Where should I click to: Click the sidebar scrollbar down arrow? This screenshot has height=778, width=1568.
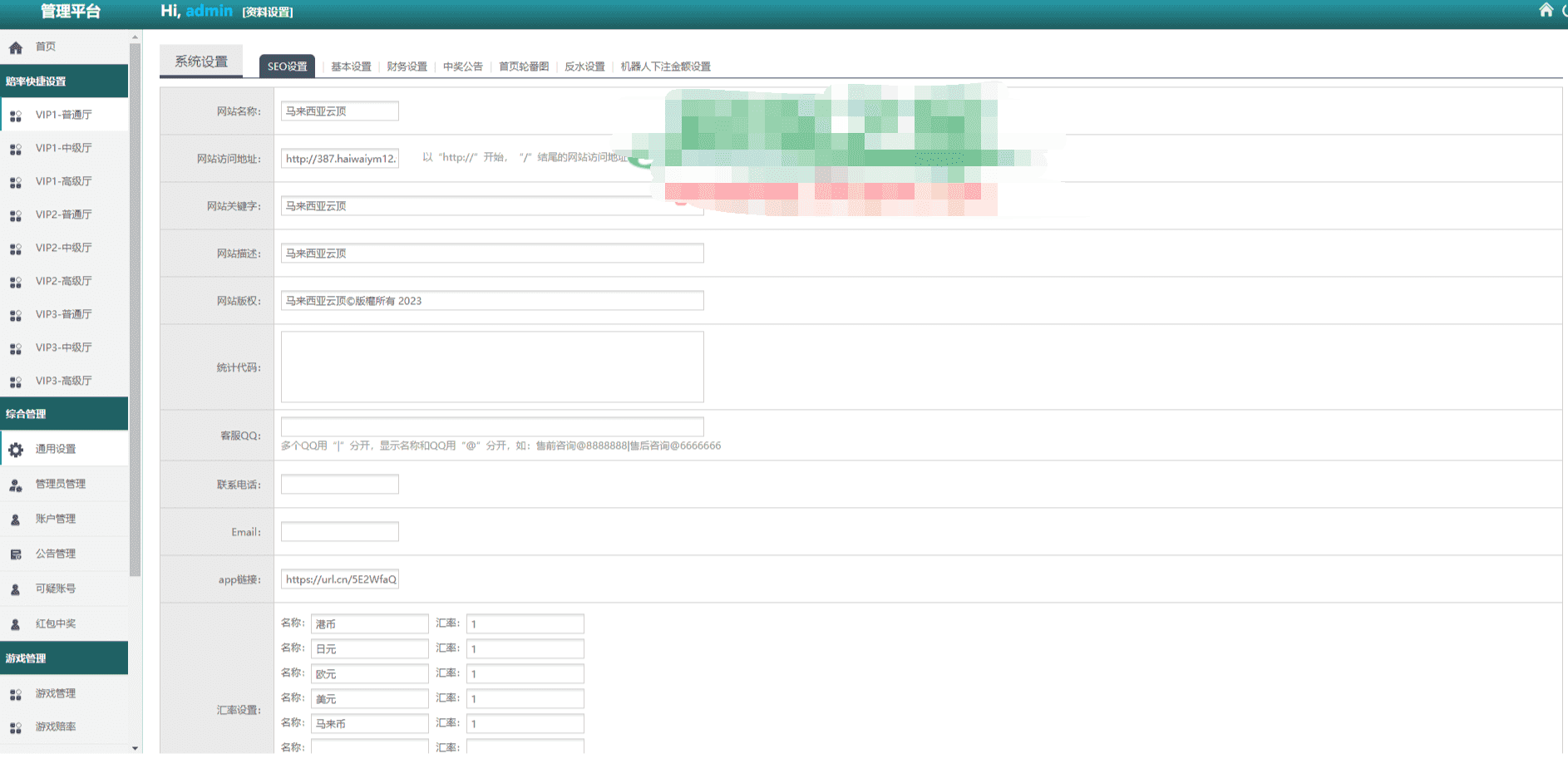(136, 748)
